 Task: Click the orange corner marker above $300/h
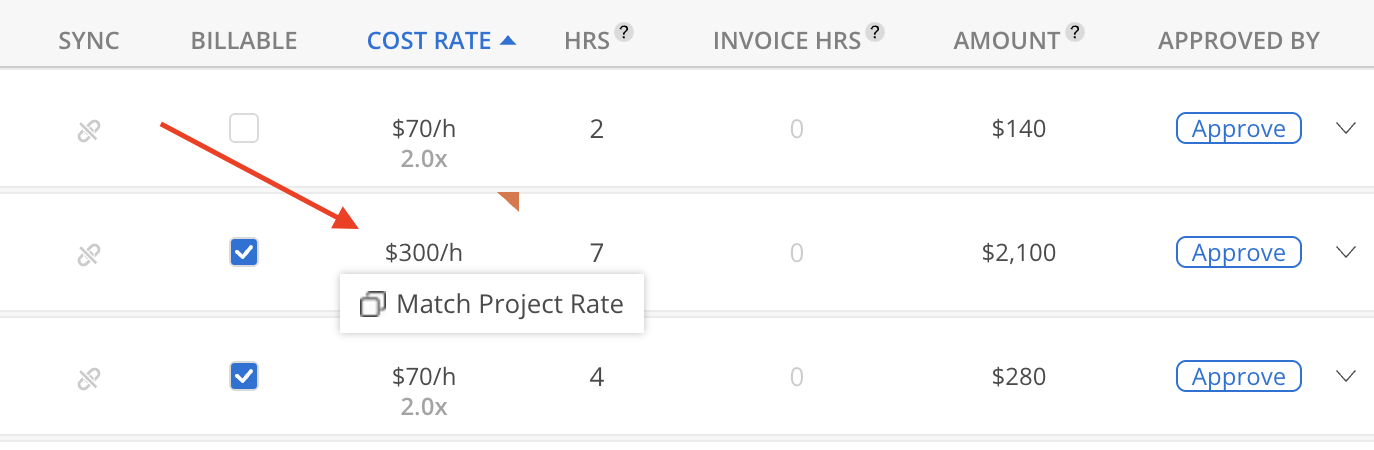point(510,201)
